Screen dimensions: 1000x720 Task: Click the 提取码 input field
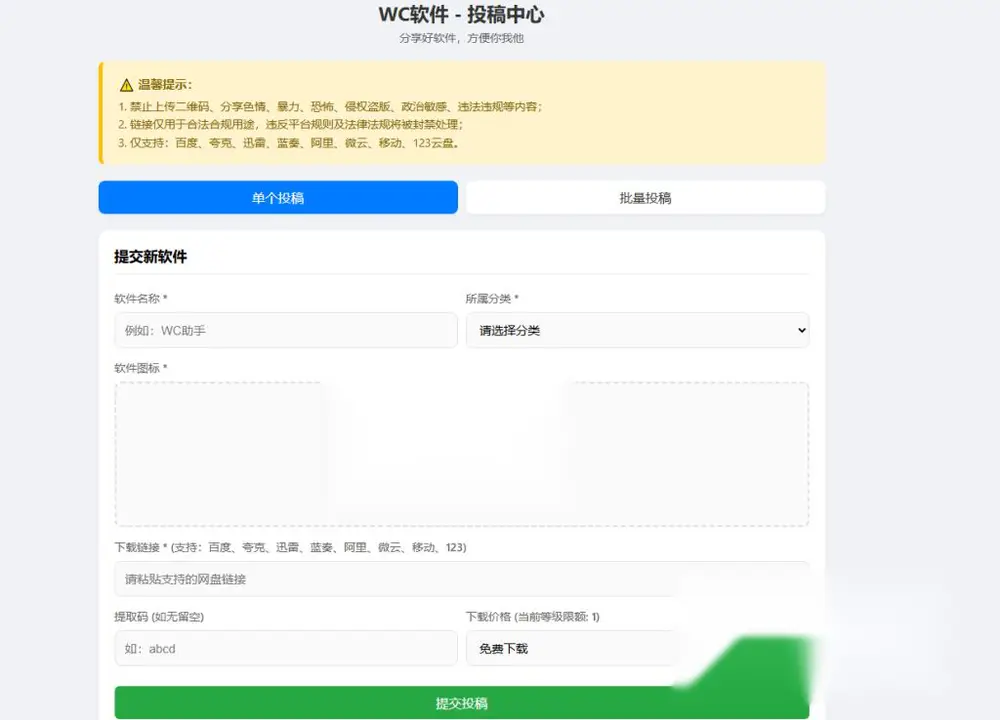click(x=286, y=649)
